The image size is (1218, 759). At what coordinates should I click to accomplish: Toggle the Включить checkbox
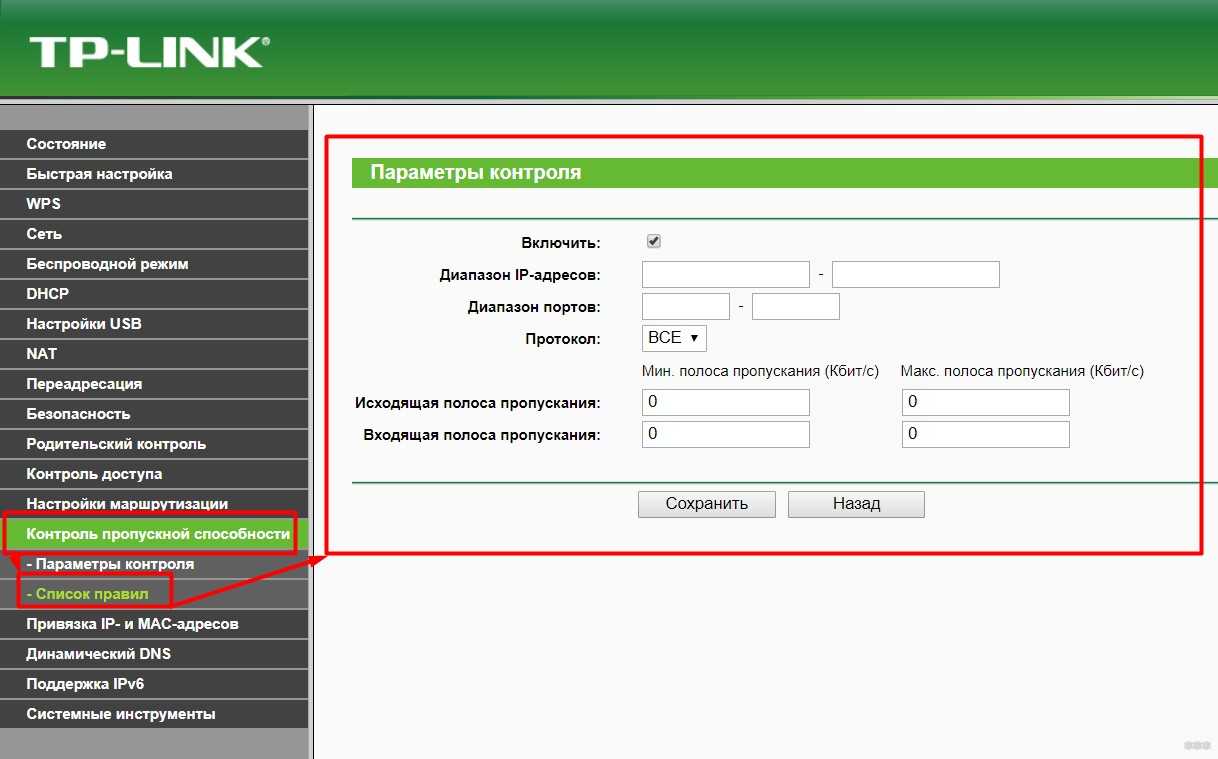tap(654, 241)
